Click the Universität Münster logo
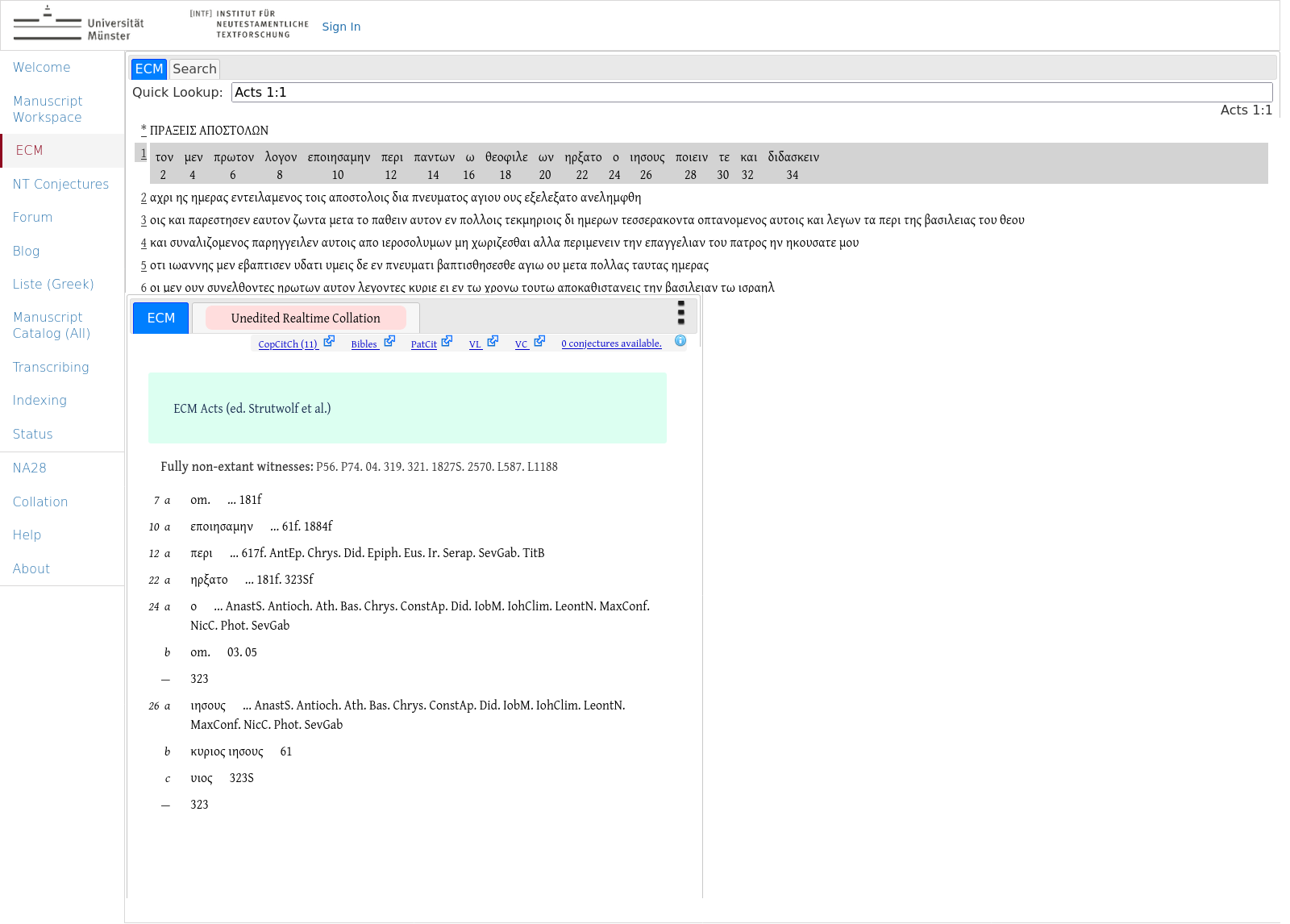The image size is (1290, 924). pyautogui.click(x=78, y=25)
